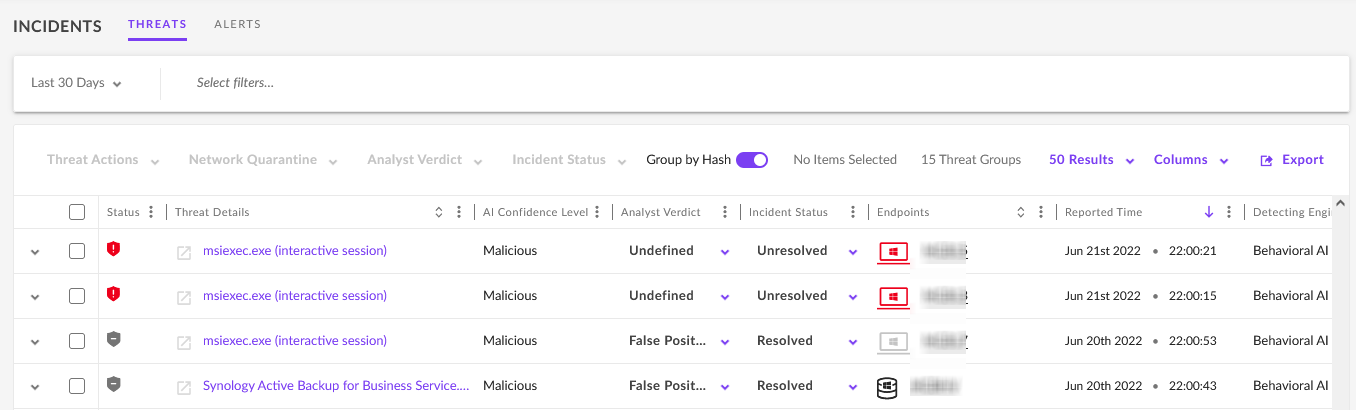
Task: Expand the first msiexec.exe threat row
Action: point(35,252)
